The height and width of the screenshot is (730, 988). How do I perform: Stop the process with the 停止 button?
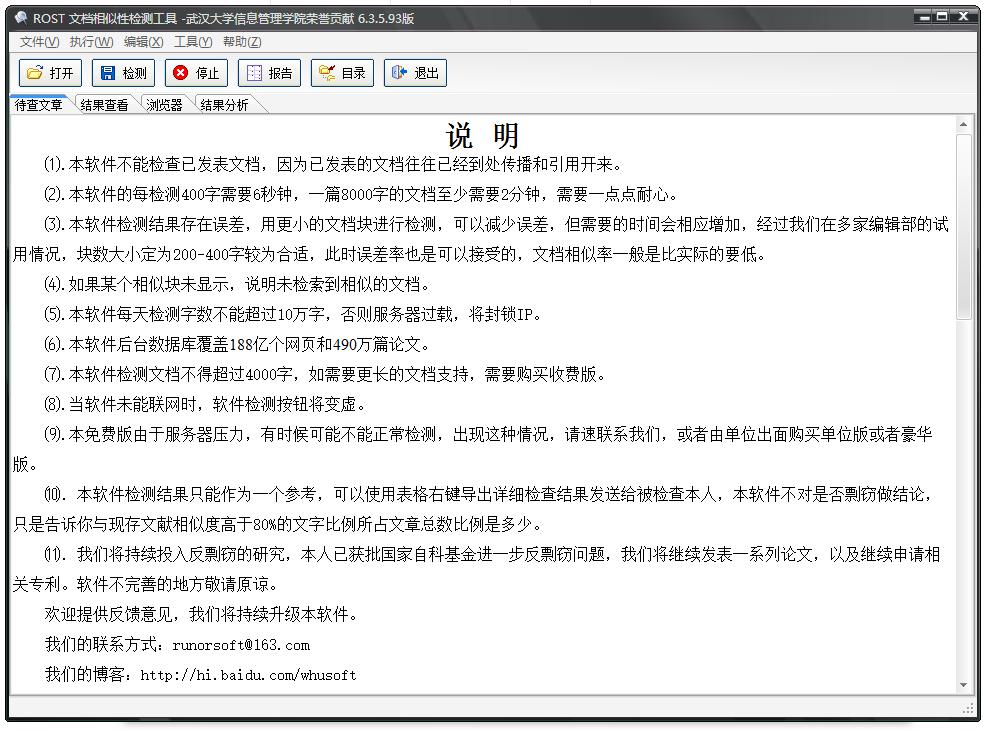click(x=197, y=73)
